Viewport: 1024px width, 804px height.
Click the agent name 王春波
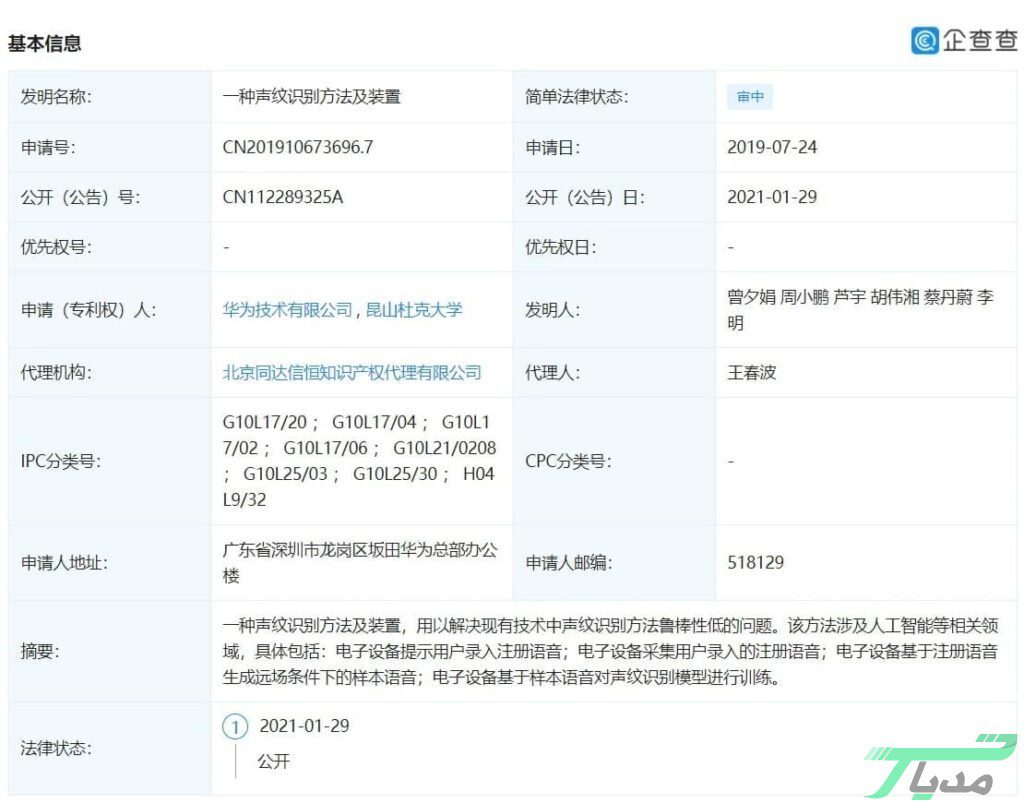click(751, 373)
